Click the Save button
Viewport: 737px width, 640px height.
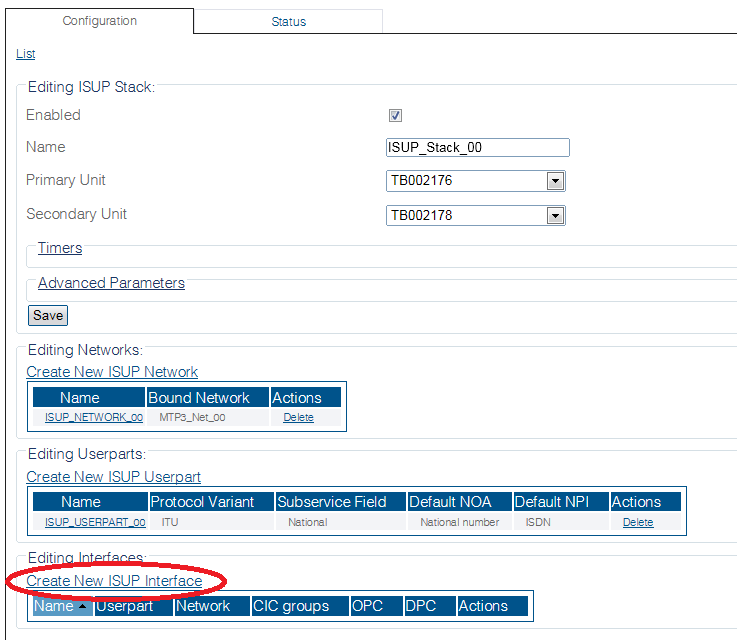pos(48,315)
